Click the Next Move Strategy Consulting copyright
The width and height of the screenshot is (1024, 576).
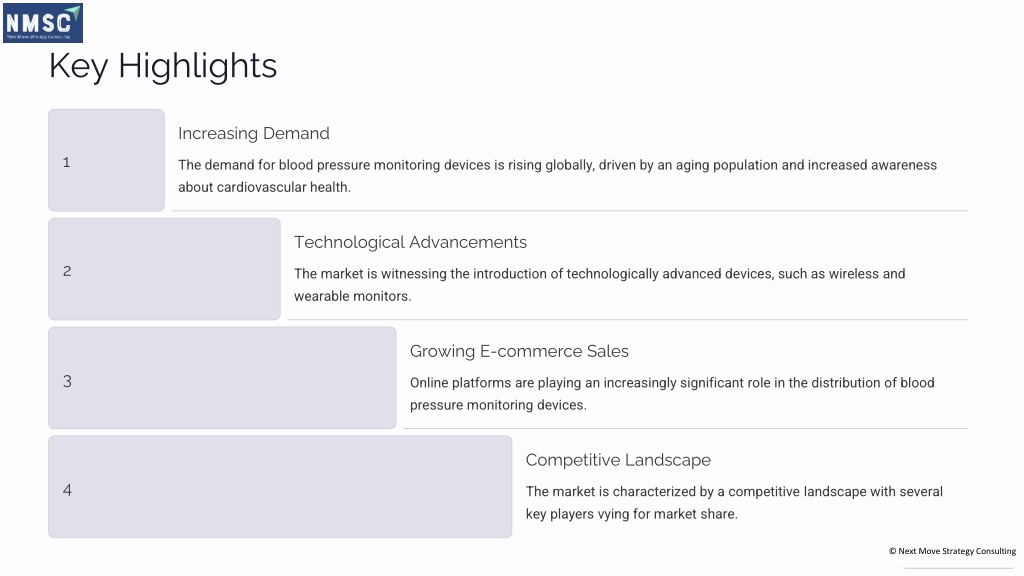pyautogui.click(x=952, y=551)
